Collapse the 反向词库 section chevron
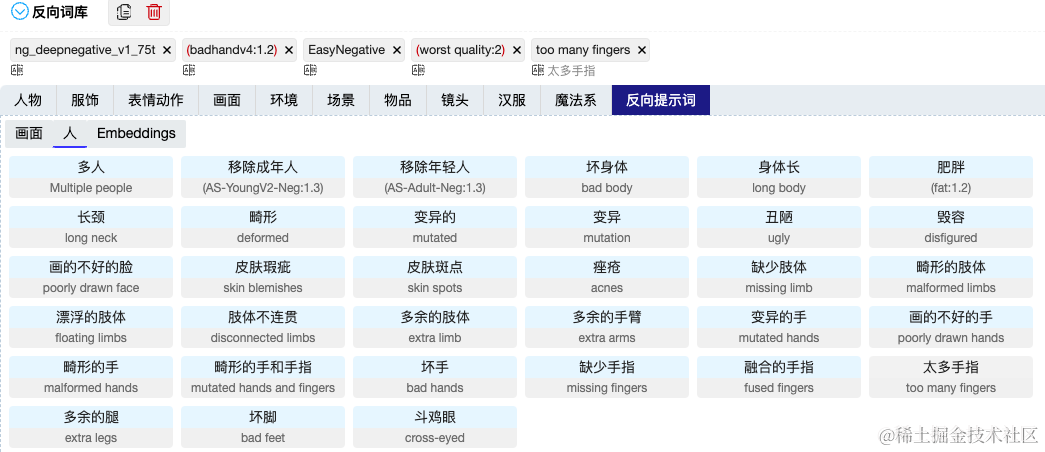Screen dimensions: 1045x452 click(x=20, y=11)
